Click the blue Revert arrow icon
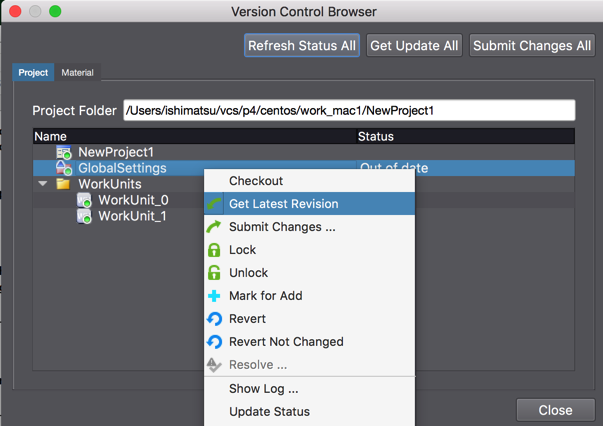603x426 pixels. pyautogui.click(x=214, y=319)
